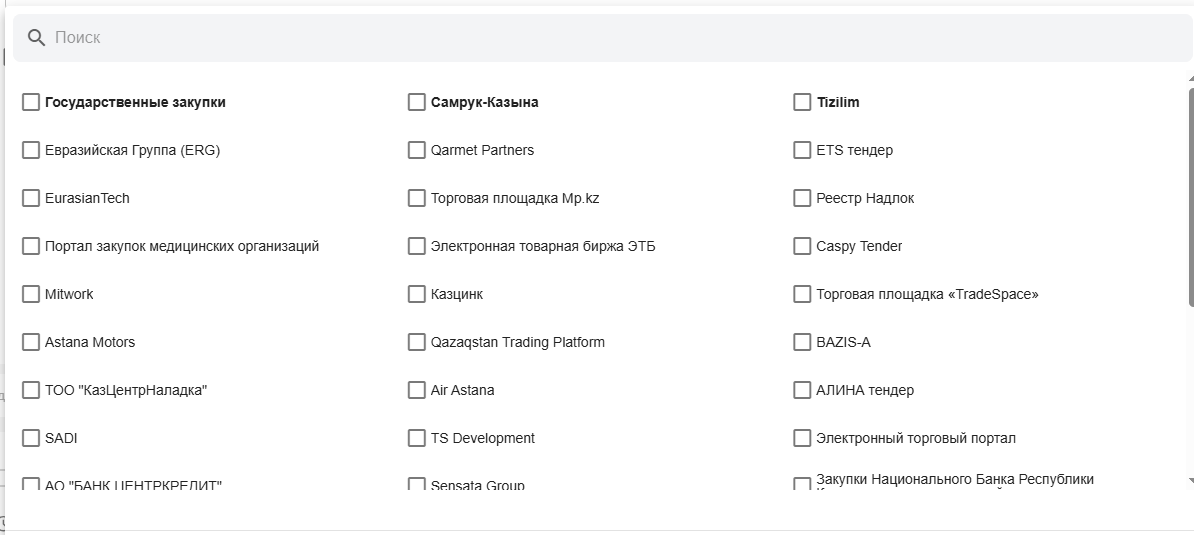The width and height of the screenshot is (1194, 535).
Task: Click the Qarmet Partners label
Action: tap(482, 150)
